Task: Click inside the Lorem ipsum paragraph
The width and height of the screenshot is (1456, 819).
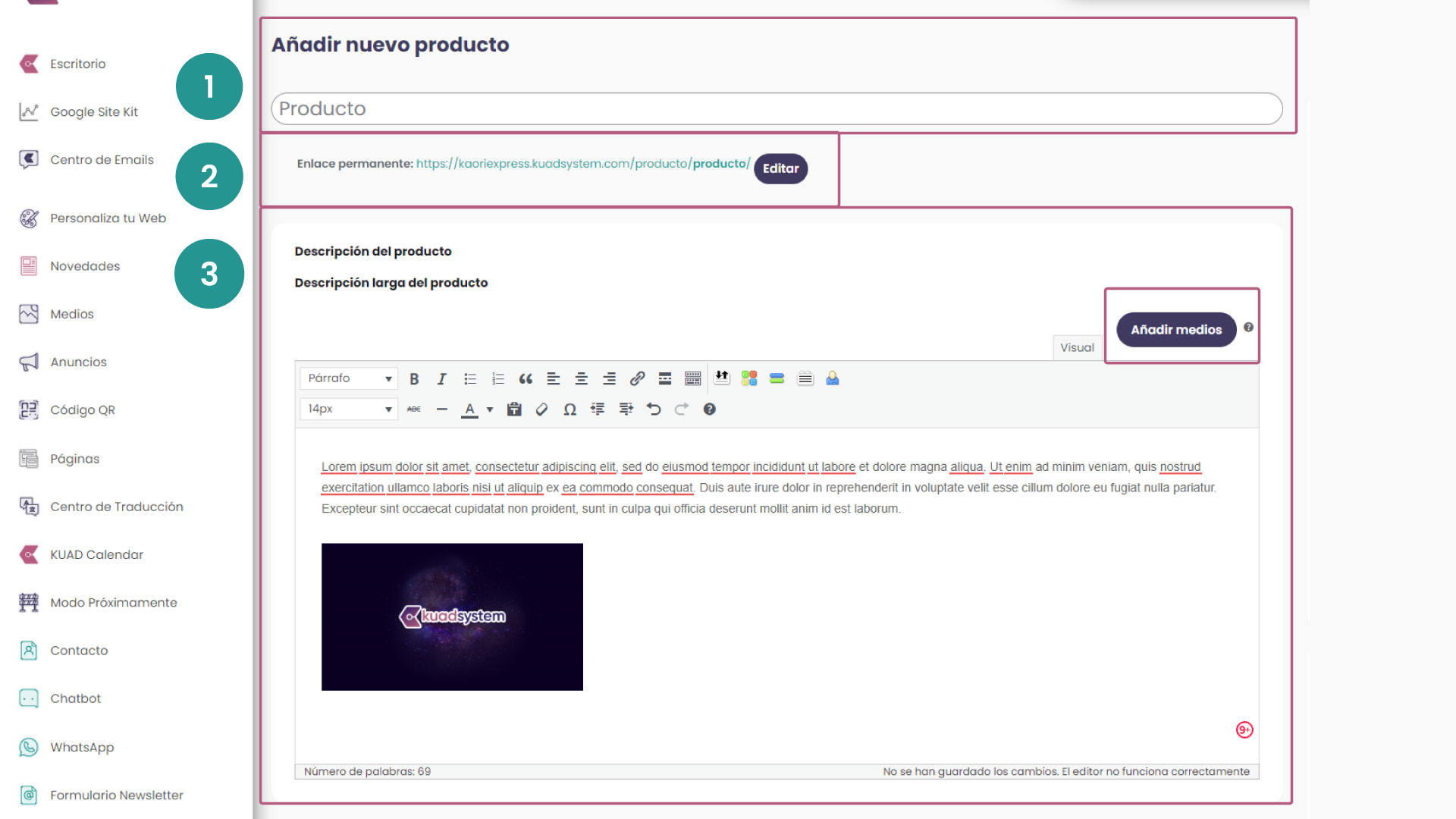Action: pyautogui.click(x=768, y=488)
